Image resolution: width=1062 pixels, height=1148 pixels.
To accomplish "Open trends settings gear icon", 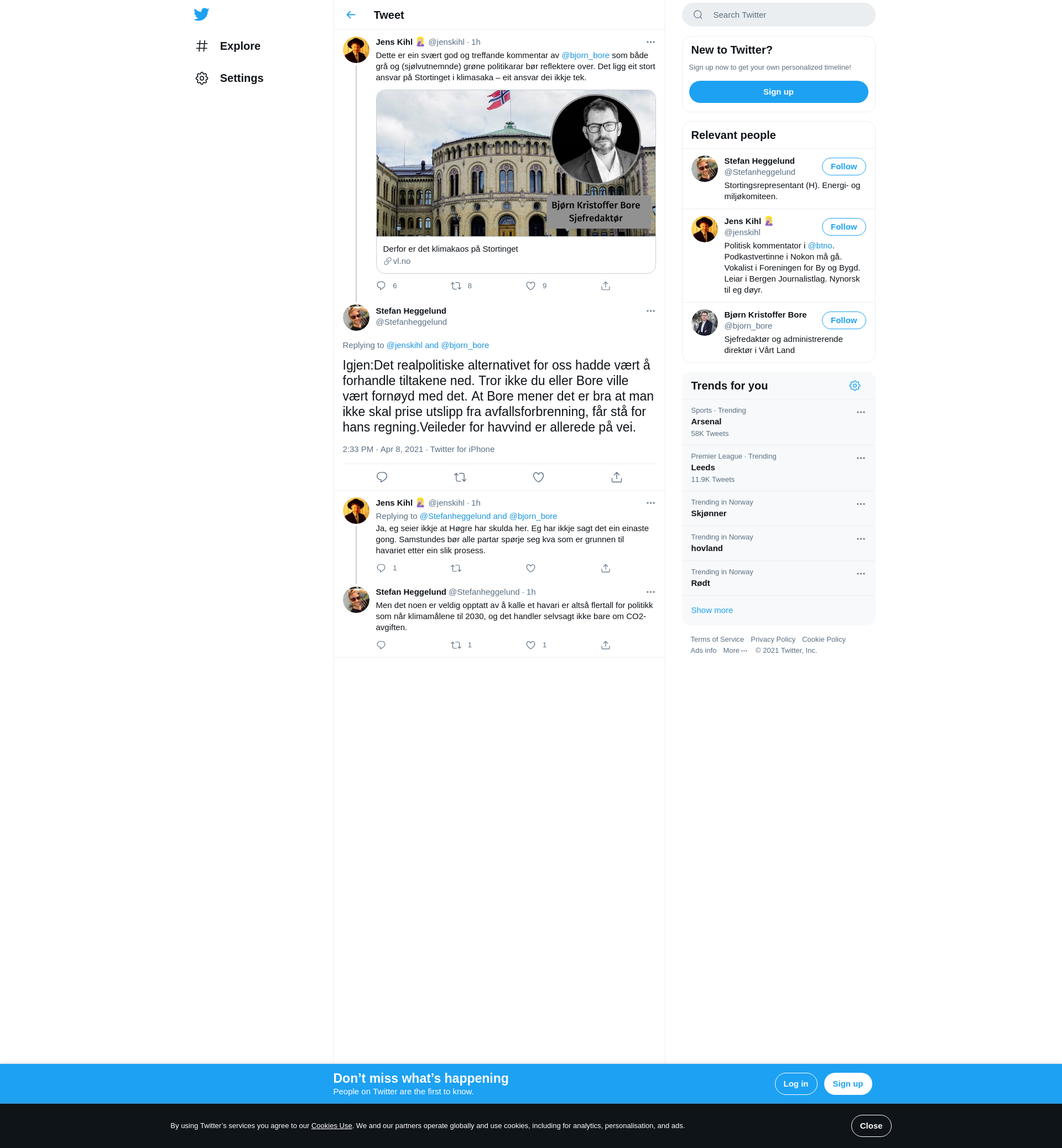I will coord(855,386).
